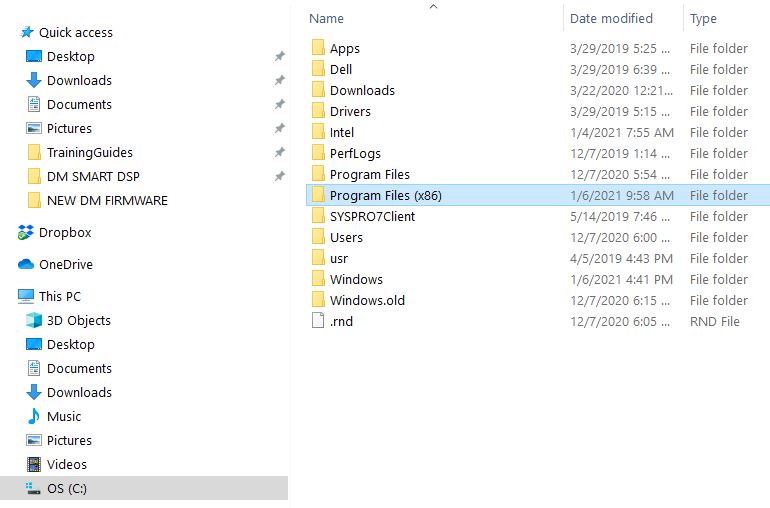Click date 1/4/2021 7:55 AM
Screen dimensions: 770x508
(622, 133)
